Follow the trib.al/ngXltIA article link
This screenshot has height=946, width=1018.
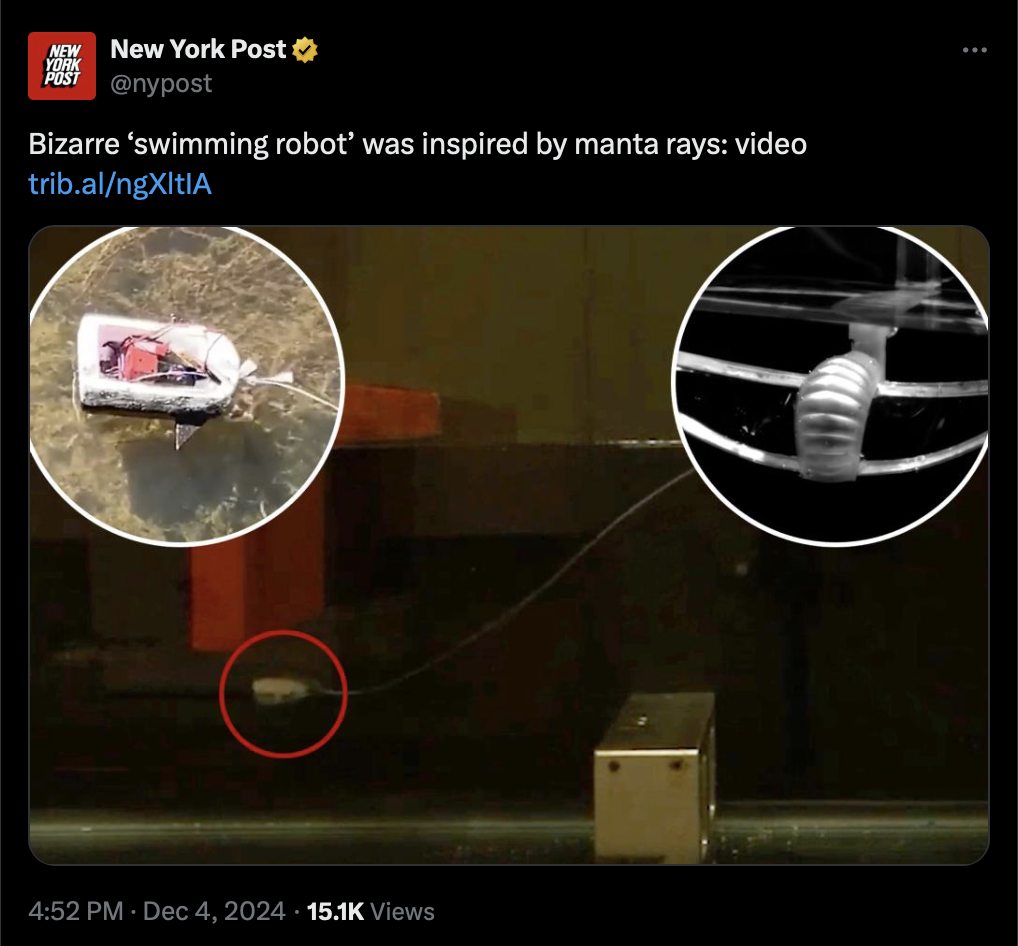120,184
